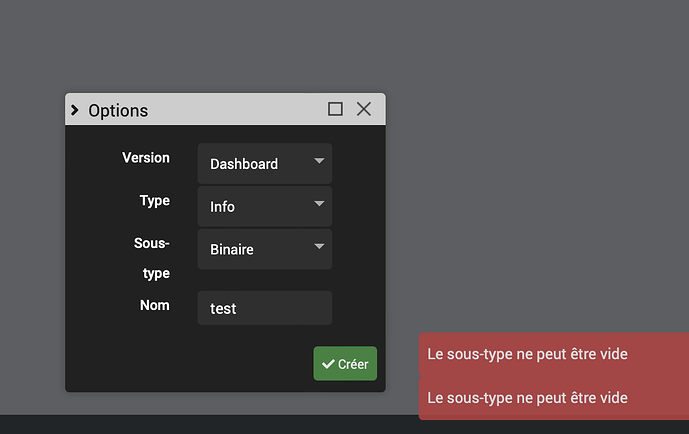Viewport: 689px width, 434px height.
Task: Click the Sous-type field label
Action: point(152,258)
